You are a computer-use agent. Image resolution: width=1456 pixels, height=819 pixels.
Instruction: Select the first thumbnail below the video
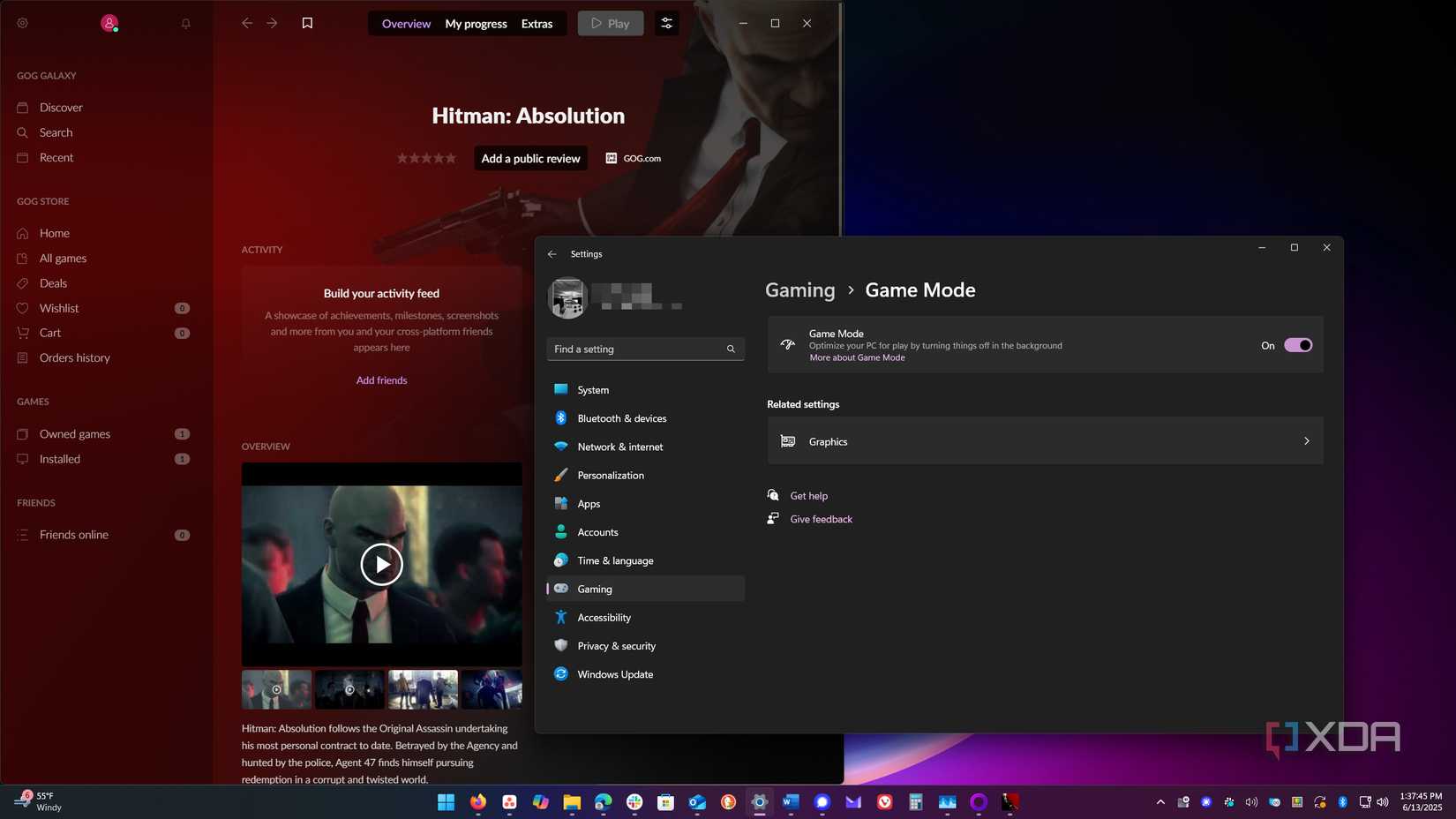tap(276, 689)
